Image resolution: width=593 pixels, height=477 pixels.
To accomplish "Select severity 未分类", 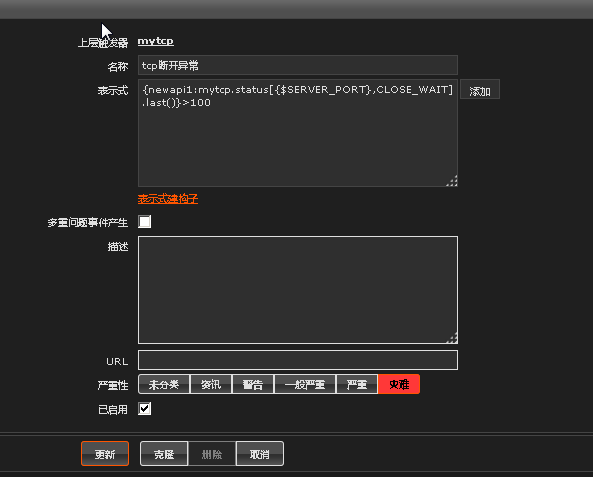I will click(x=164, y=384).
